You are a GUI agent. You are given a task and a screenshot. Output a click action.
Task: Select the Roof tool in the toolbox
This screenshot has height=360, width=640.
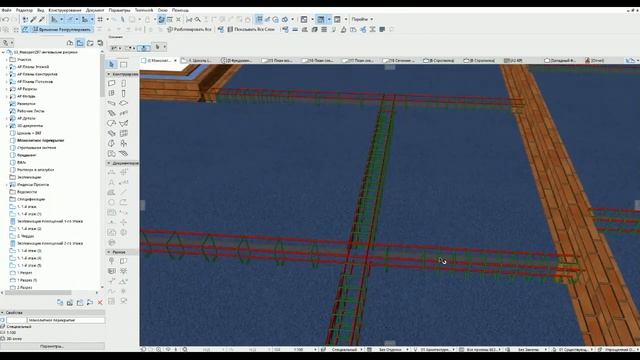(x=112, y=123)
